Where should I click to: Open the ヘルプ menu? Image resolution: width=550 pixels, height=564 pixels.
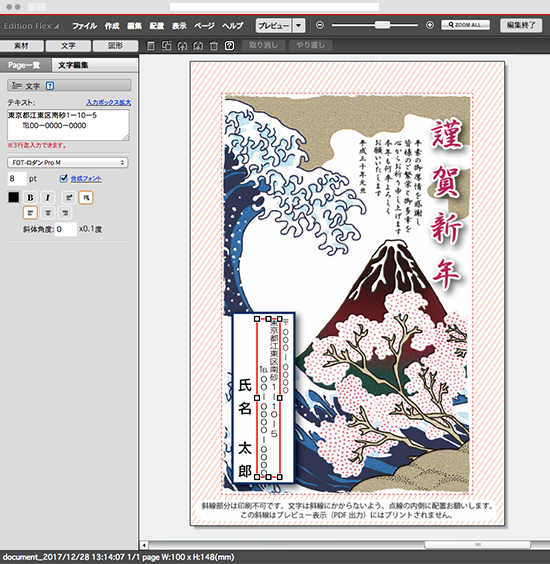232,26
